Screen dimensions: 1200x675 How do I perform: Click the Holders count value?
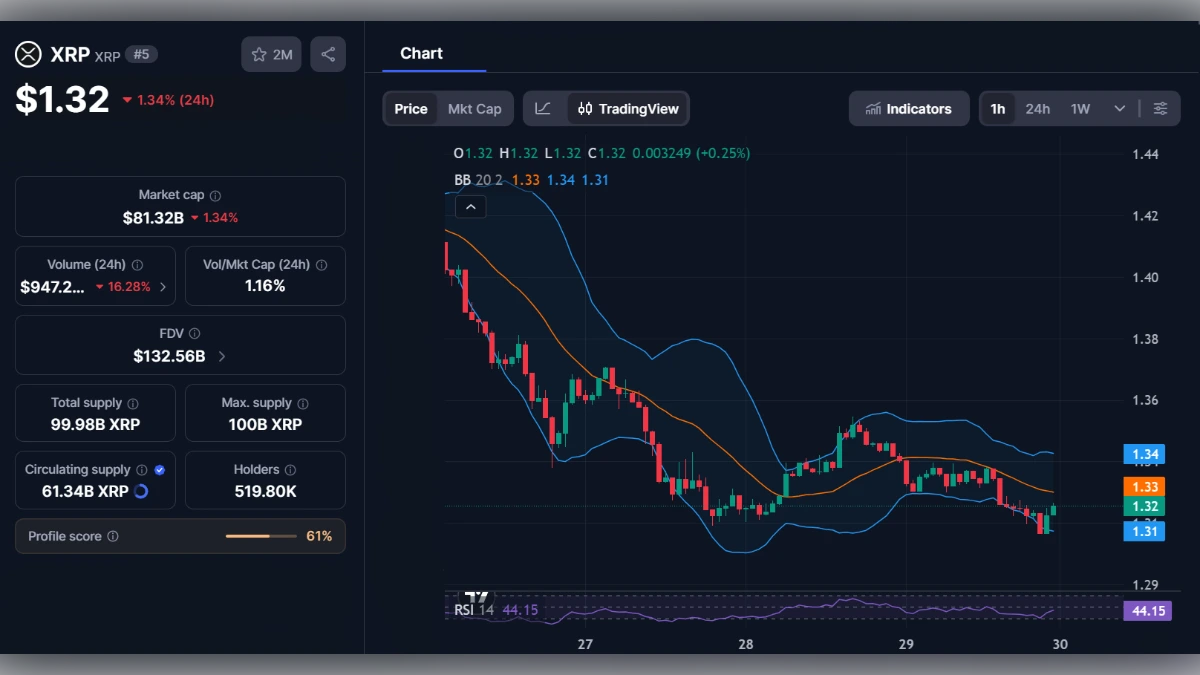(264, 490)
